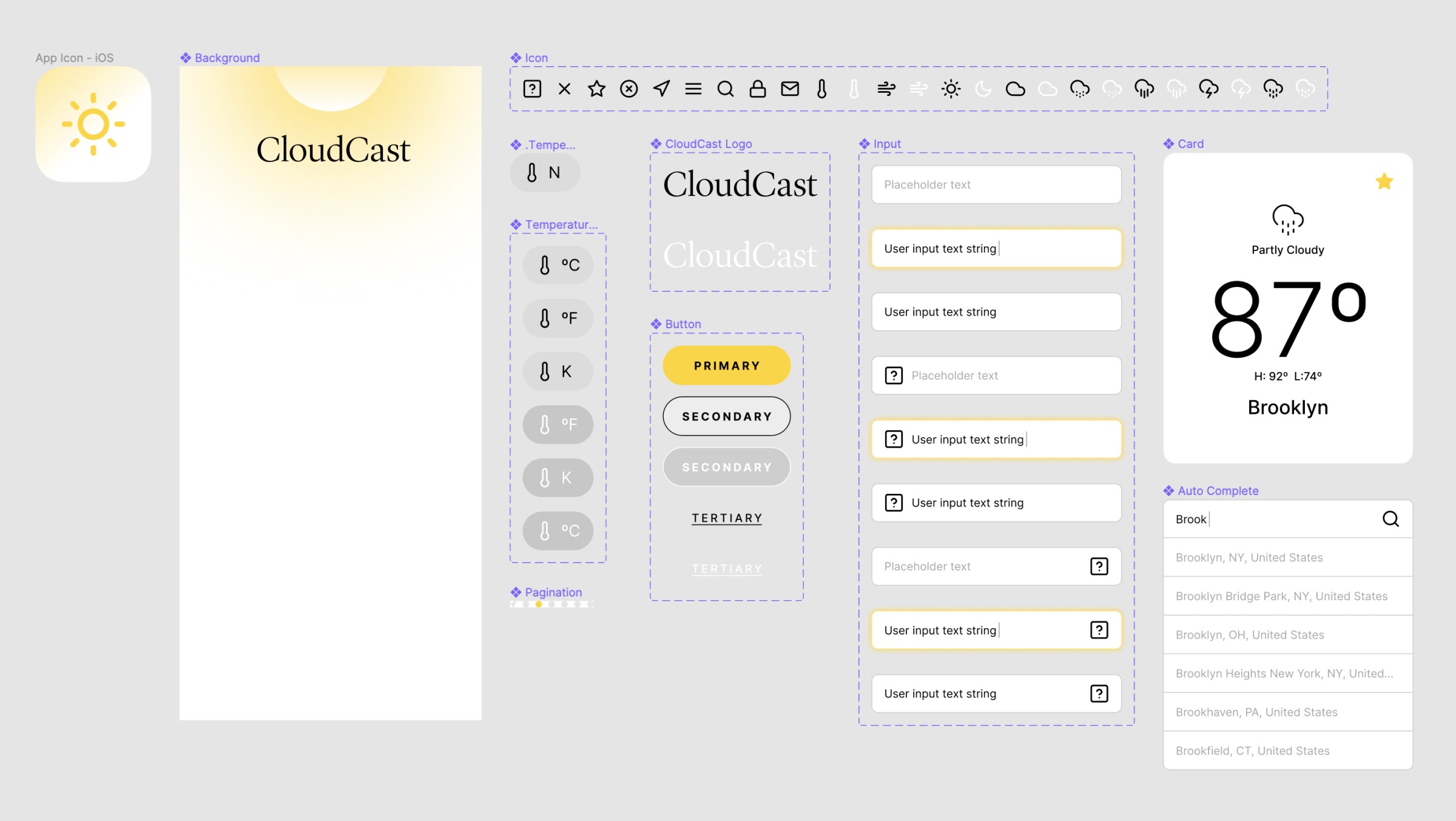Toggle the white-text °F temperature pill
This screenshot has width=1456, height=821.
tap(558, 424)
